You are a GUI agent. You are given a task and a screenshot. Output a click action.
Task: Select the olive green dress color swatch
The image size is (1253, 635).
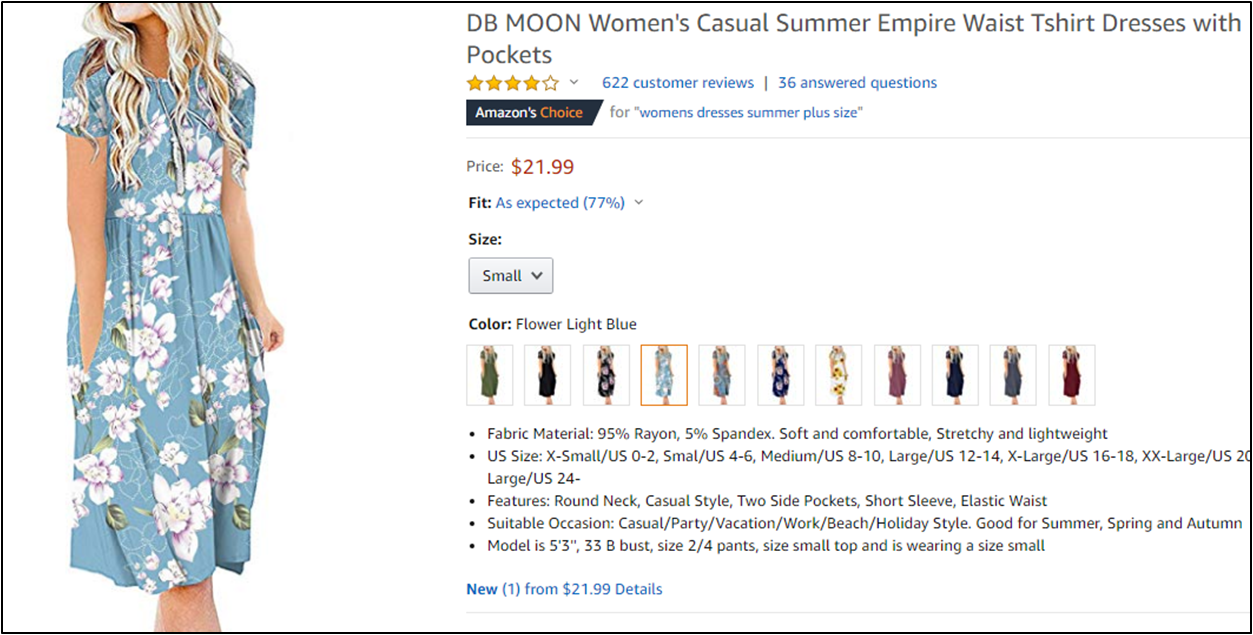[490, 375]
